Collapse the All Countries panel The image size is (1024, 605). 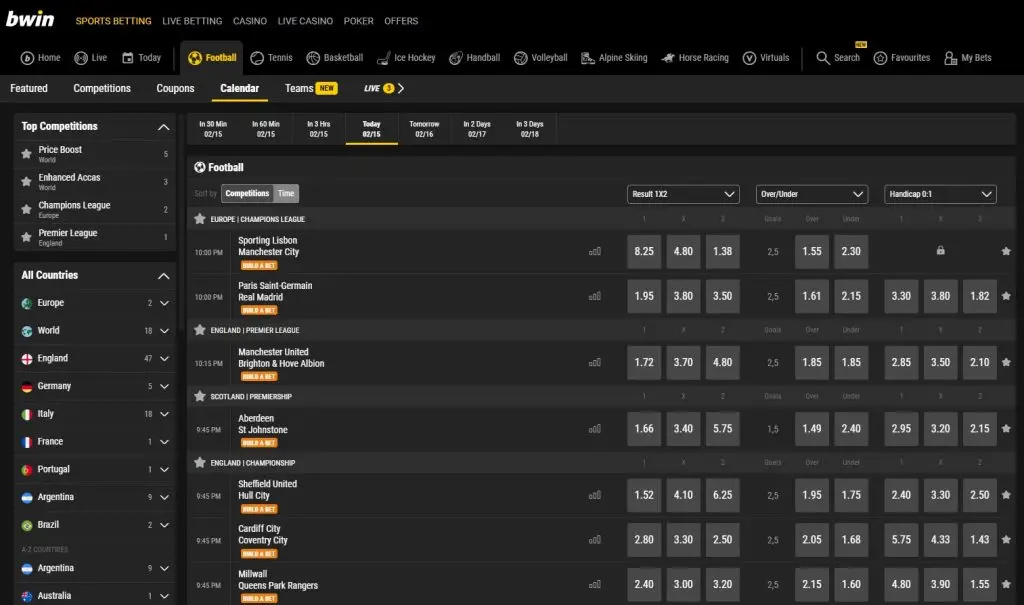click(x=164, y=276)
